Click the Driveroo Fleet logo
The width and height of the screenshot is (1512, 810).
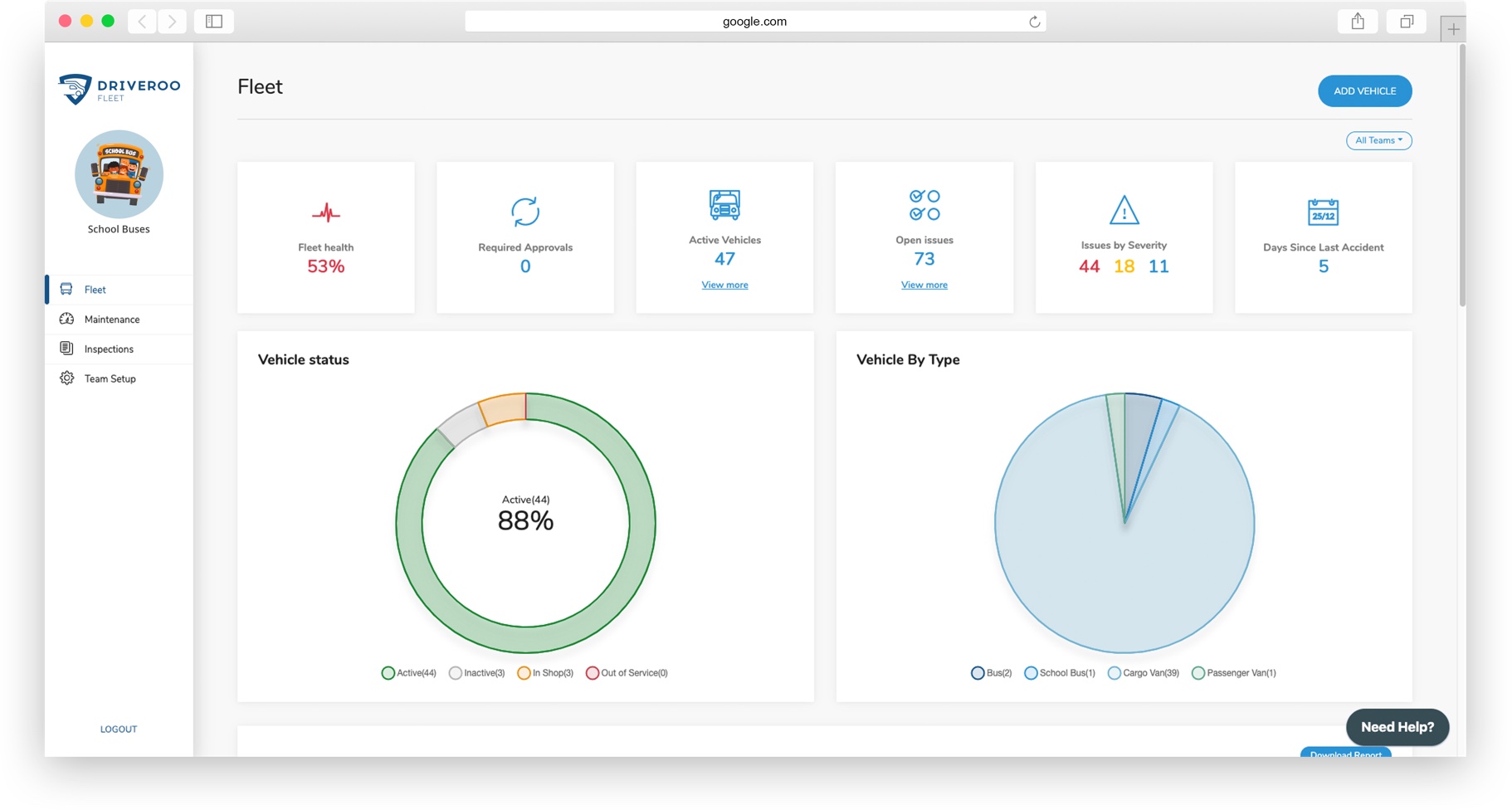pyautogui.click(x=119, y=89)
